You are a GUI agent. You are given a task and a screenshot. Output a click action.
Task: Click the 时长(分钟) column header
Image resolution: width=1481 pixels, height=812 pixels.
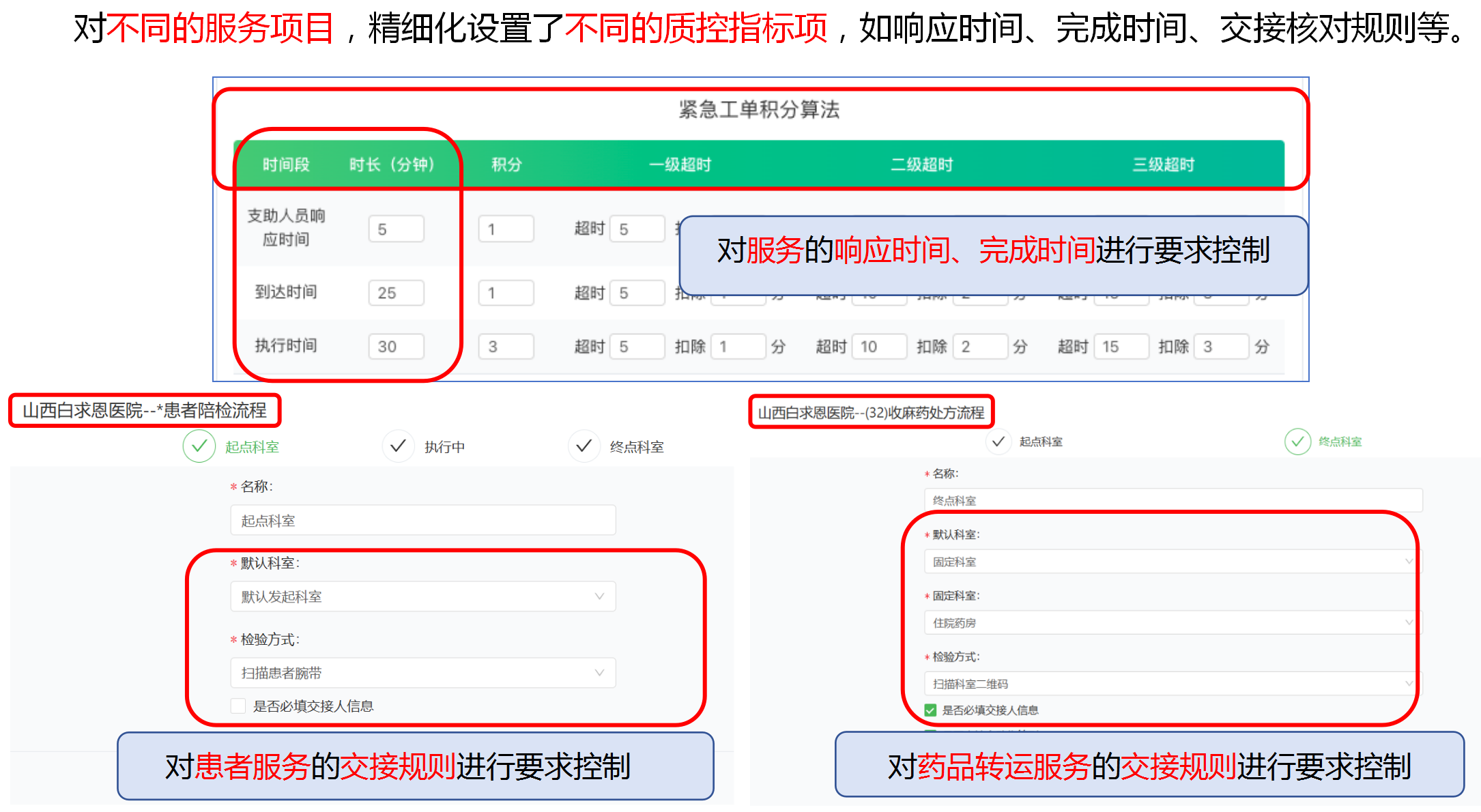click(x=392, y=164)
